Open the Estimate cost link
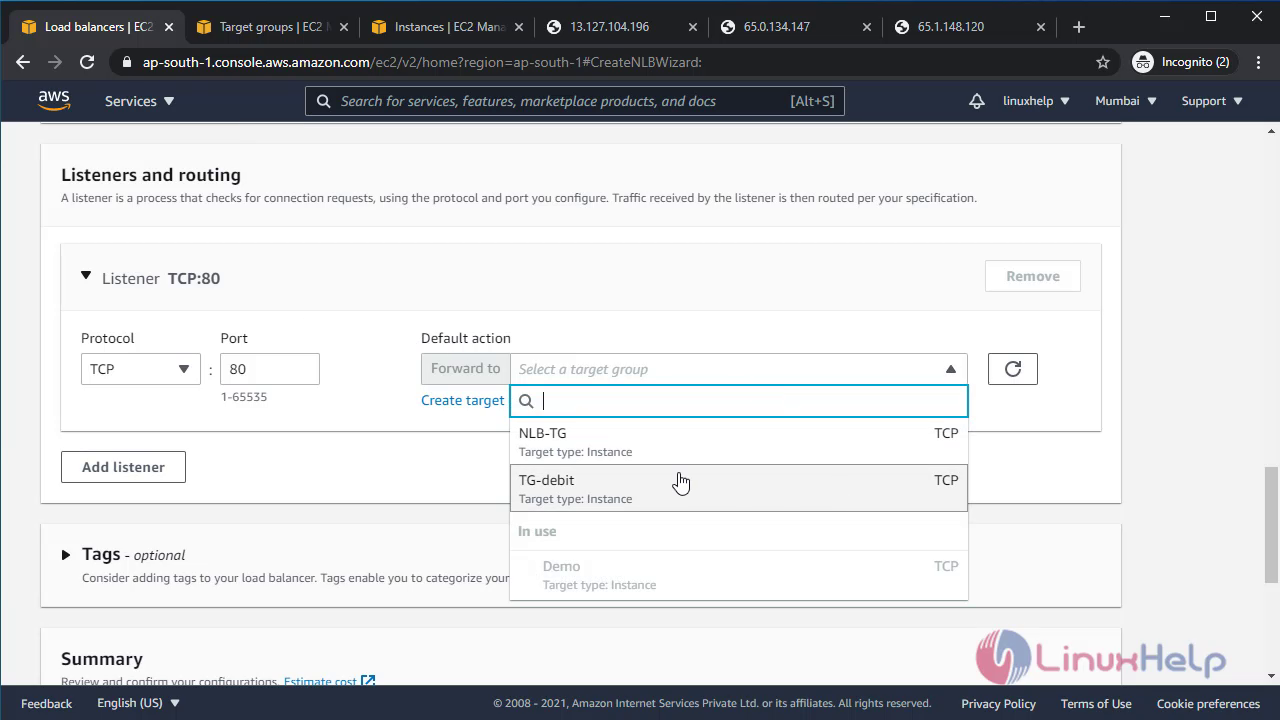 (329, 682)
